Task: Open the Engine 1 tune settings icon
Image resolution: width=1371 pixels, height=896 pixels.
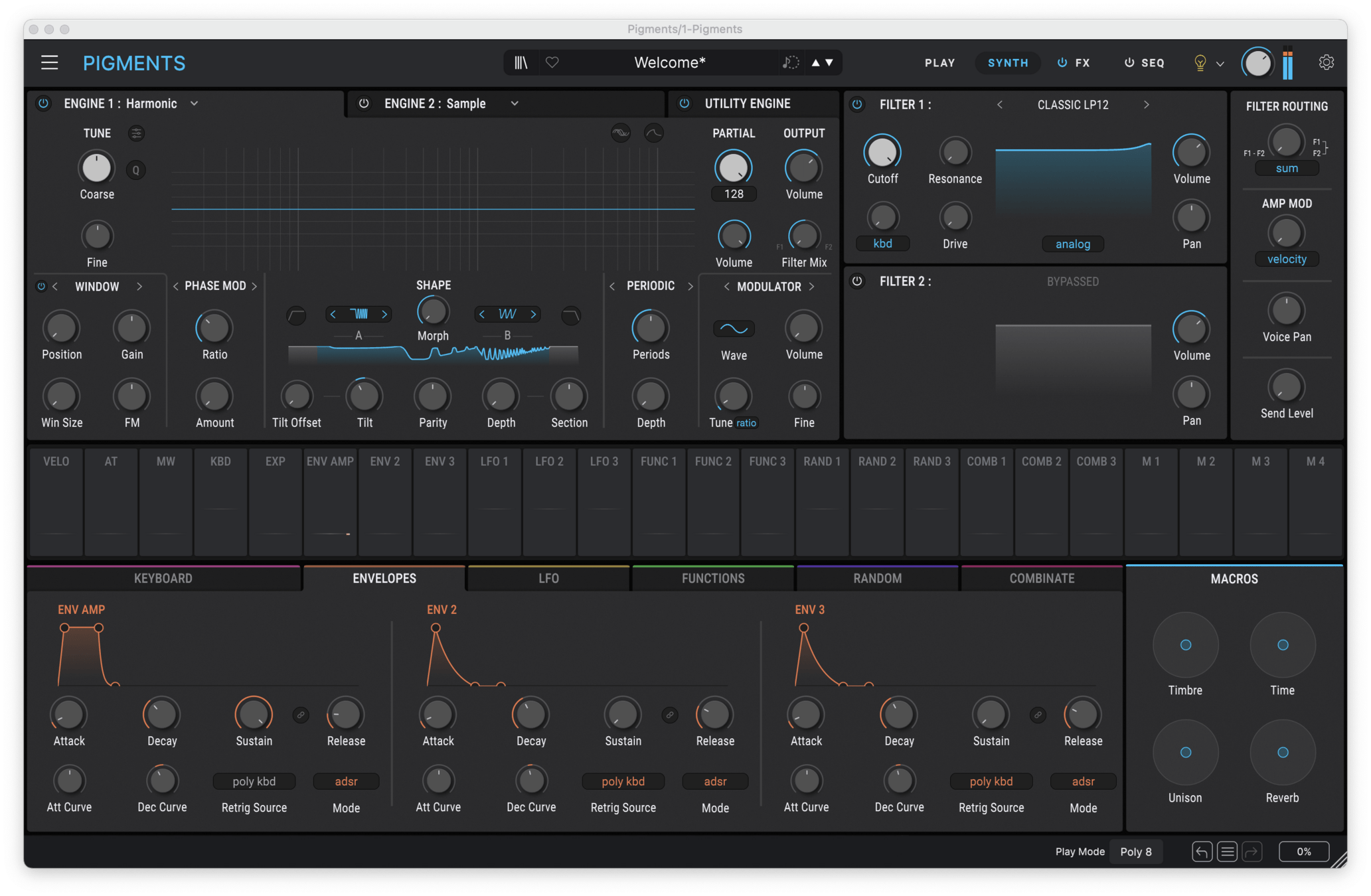Action: [136, 133]
